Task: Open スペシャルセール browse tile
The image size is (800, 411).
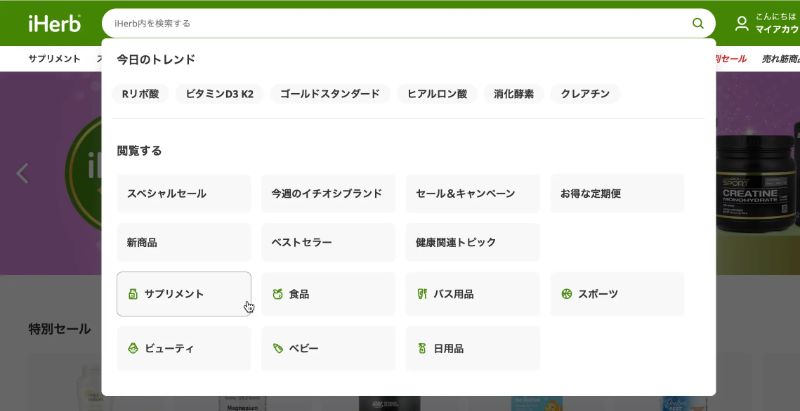Action: 184,193
